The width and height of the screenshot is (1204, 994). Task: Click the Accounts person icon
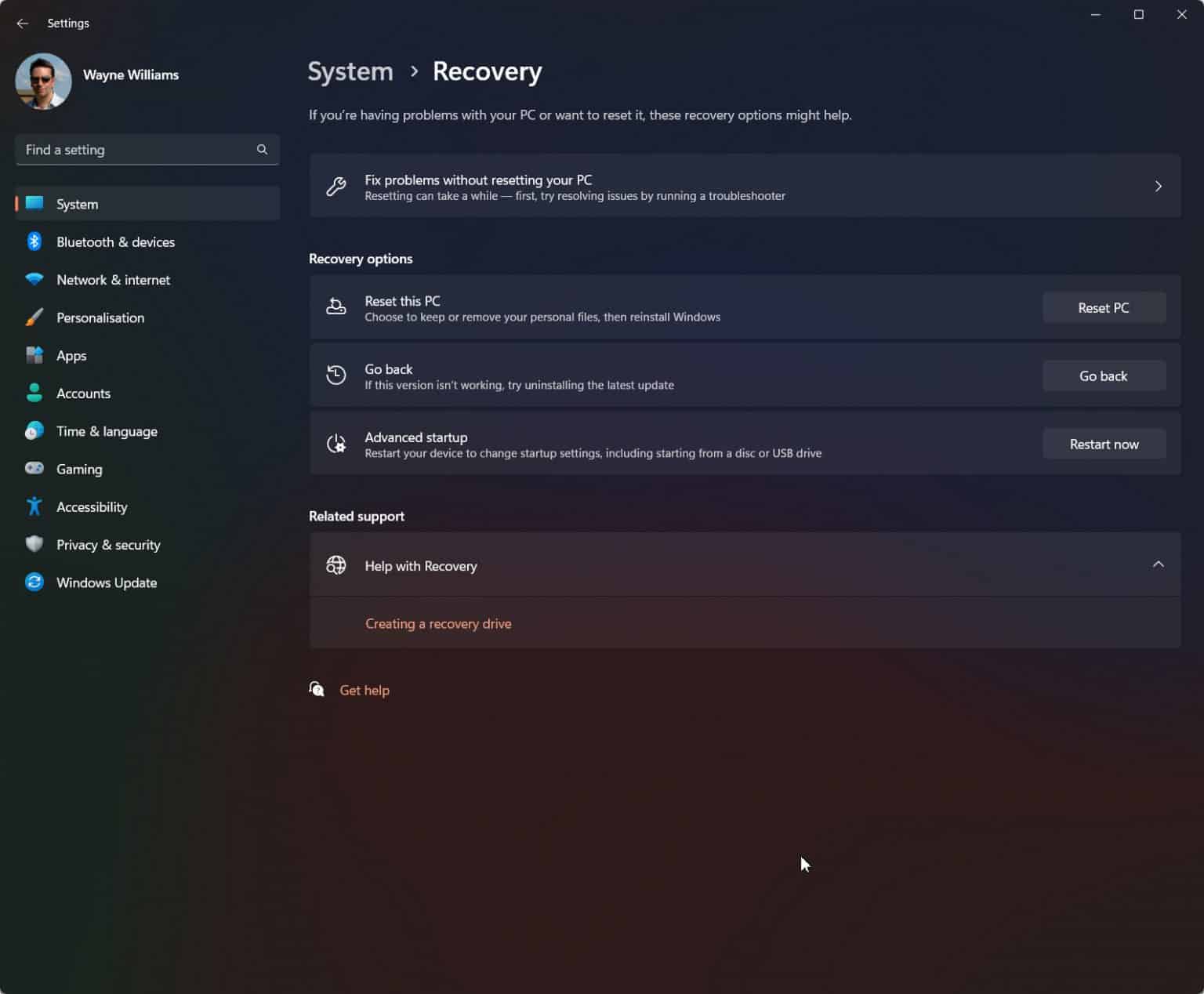tap(34, 393)
